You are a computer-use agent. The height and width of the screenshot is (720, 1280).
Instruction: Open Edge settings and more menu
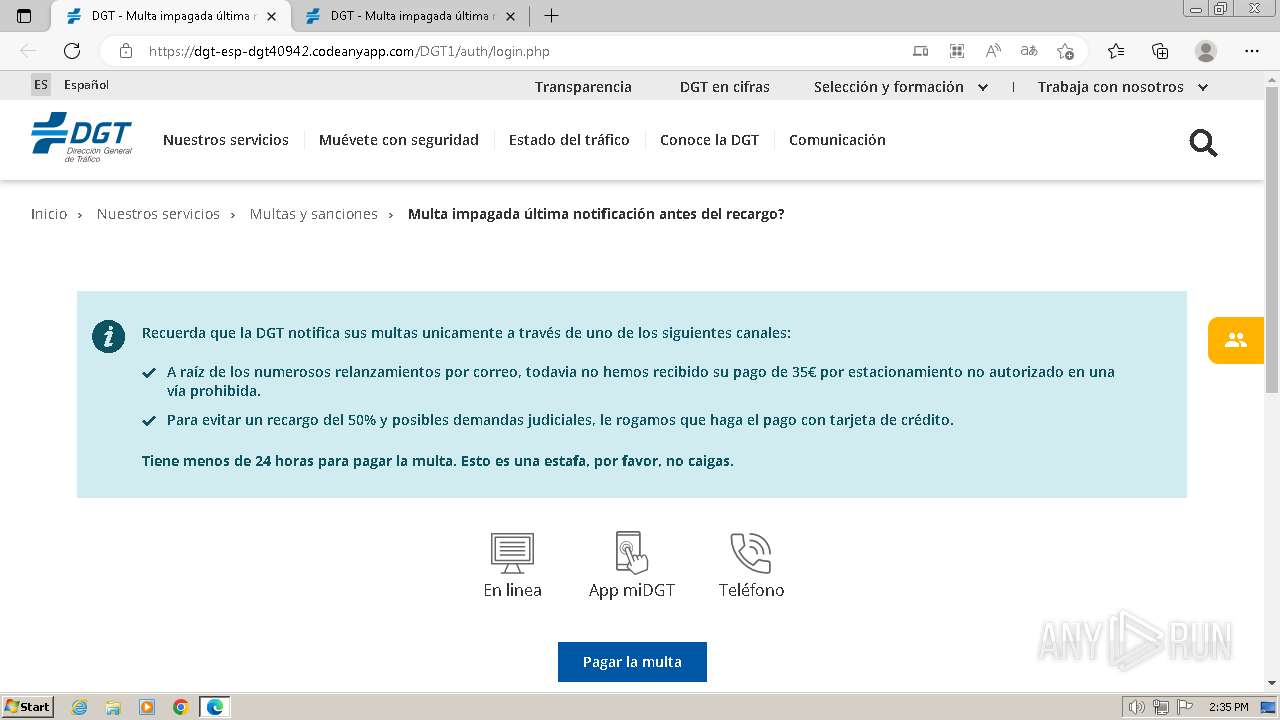[x=1252, y=51]
